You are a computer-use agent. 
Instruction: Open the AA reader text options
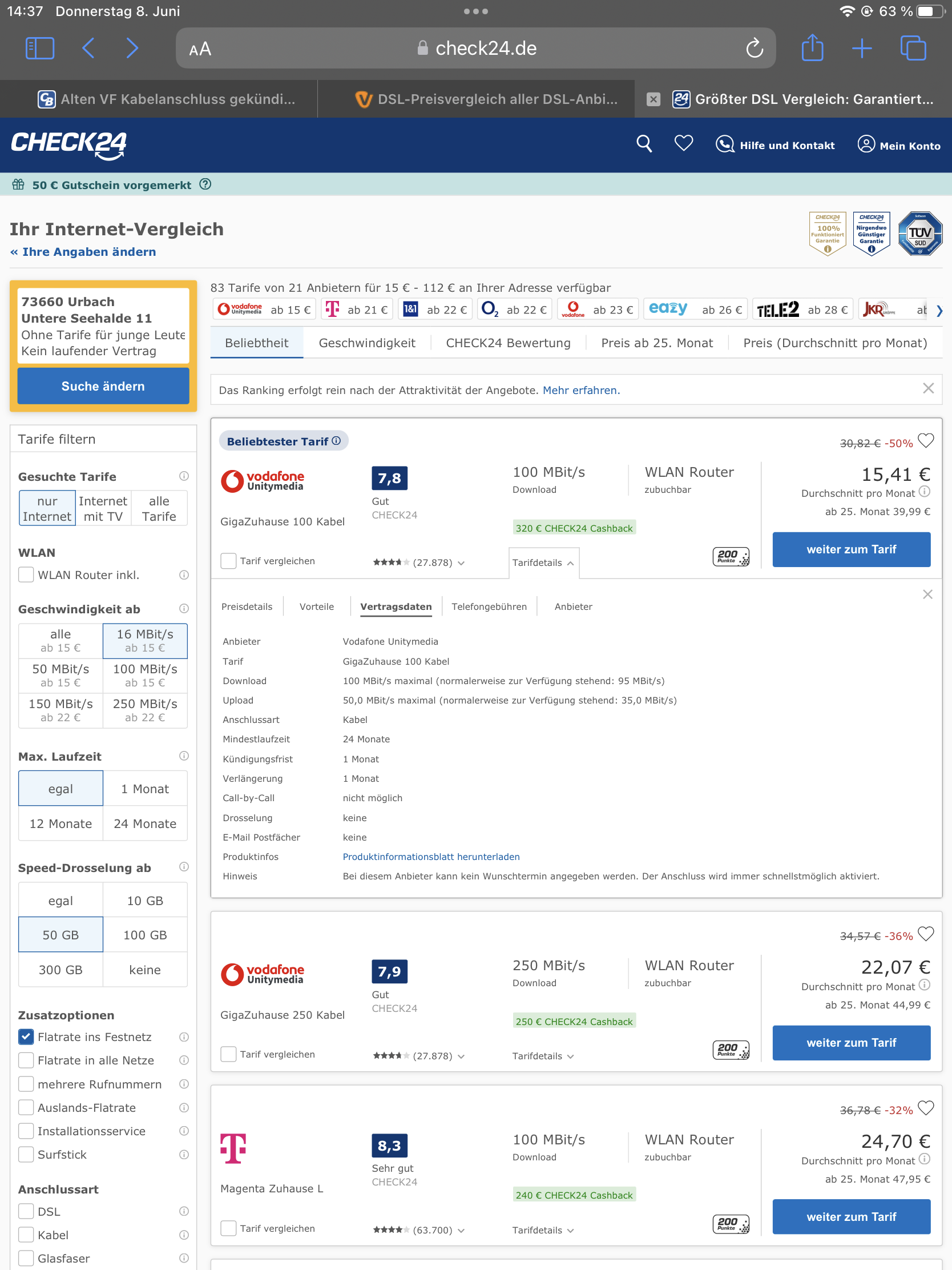[x=200, y=49]
